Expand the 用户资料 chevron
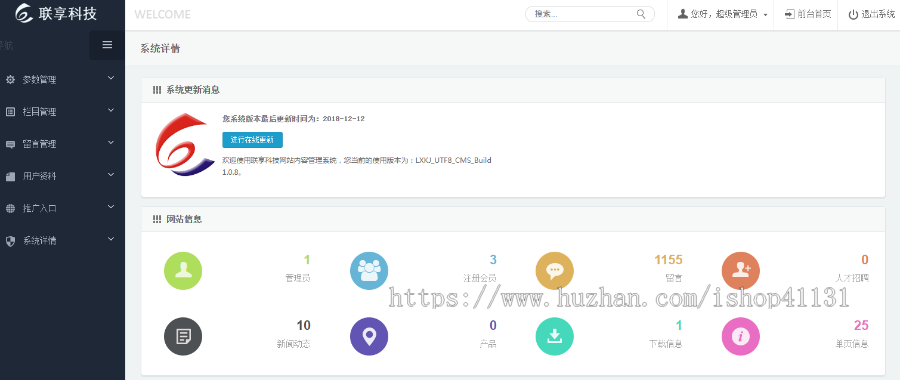 coord(111,175)
